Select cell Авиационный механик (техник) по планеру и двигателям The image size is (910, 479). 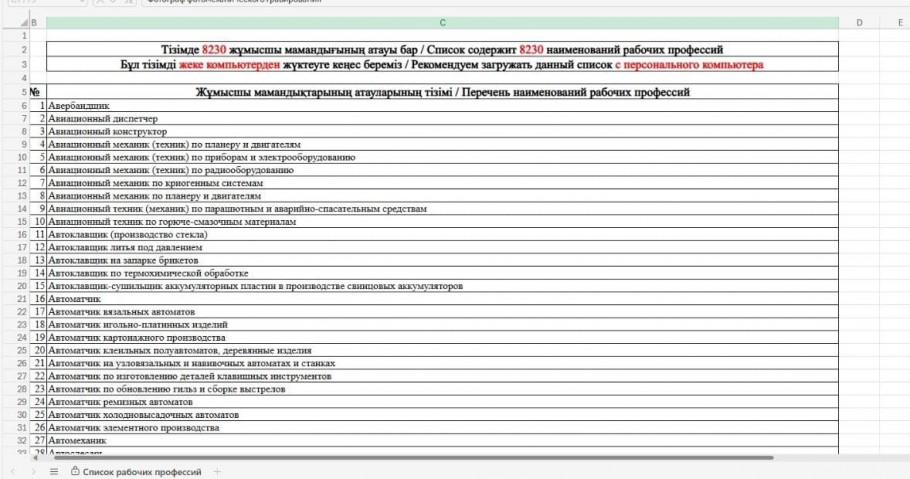pos(442,144)
